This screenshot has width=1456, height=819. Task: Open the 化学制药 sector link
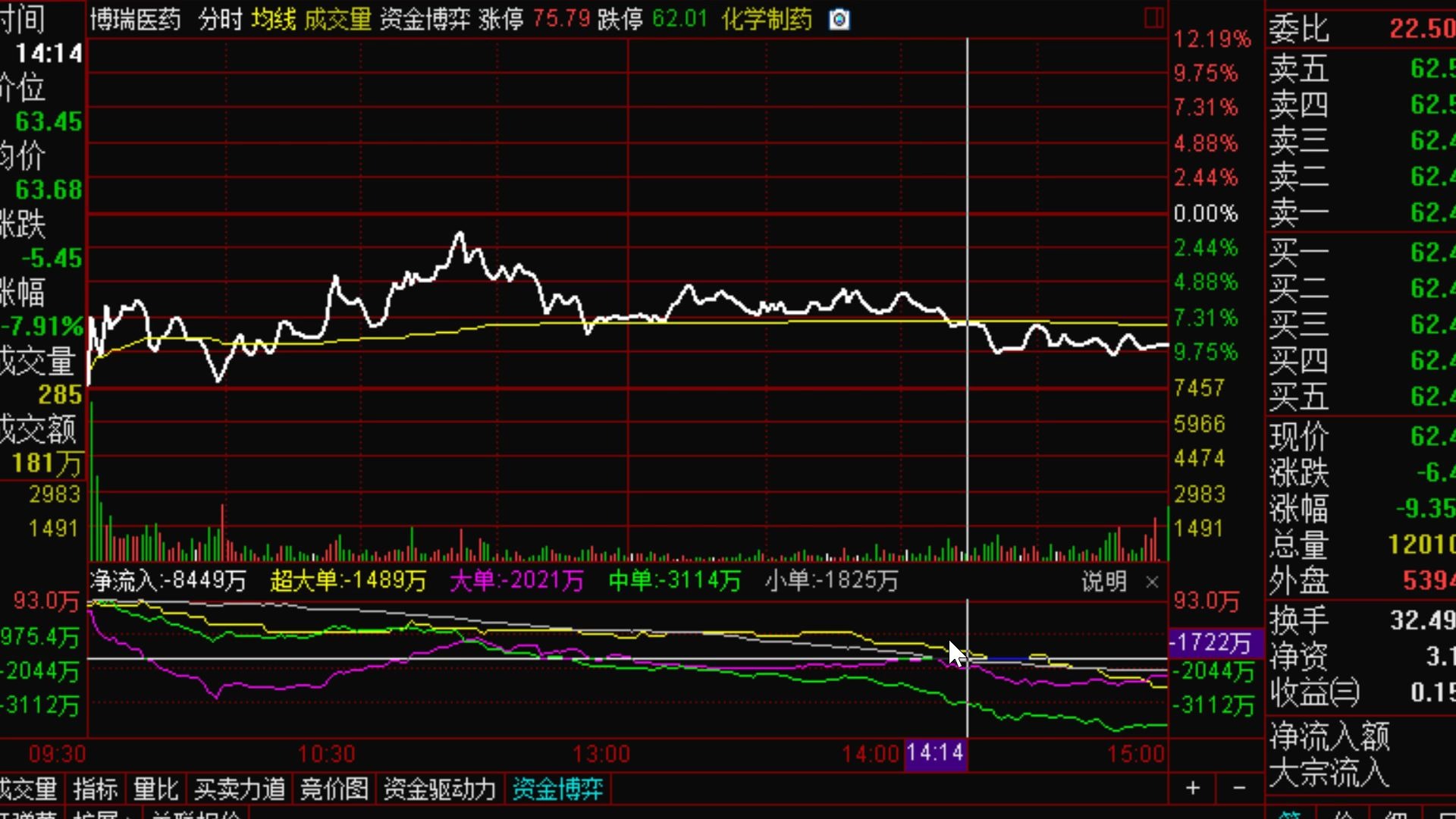(x=767, y=19)
